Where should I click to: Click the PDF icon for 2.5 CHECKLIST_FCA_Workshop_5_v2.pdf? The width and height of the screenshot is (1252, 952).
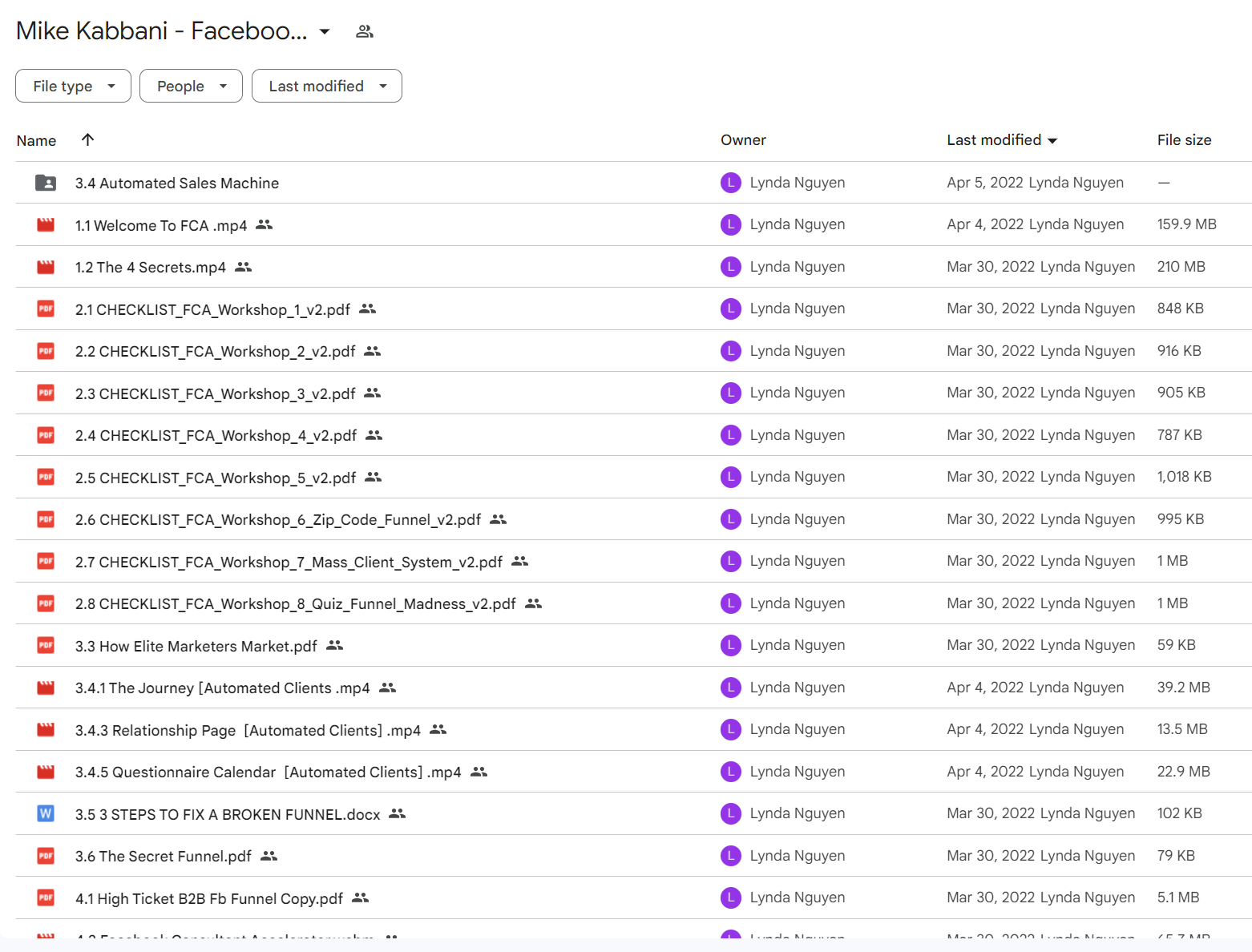[46, 477]
